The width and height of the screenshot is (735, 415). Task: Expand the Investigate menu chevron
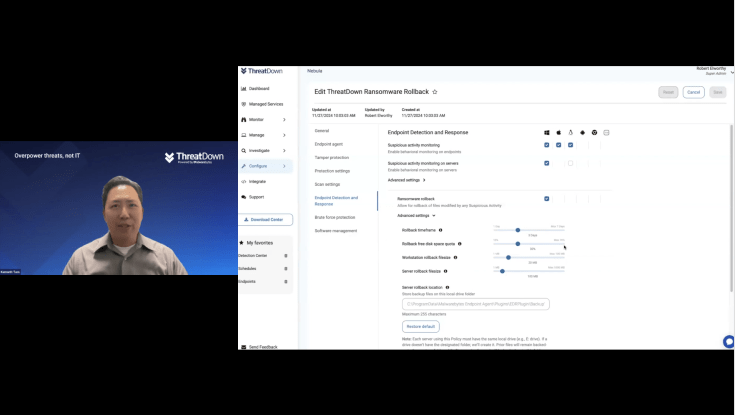[x=284, y=151]
